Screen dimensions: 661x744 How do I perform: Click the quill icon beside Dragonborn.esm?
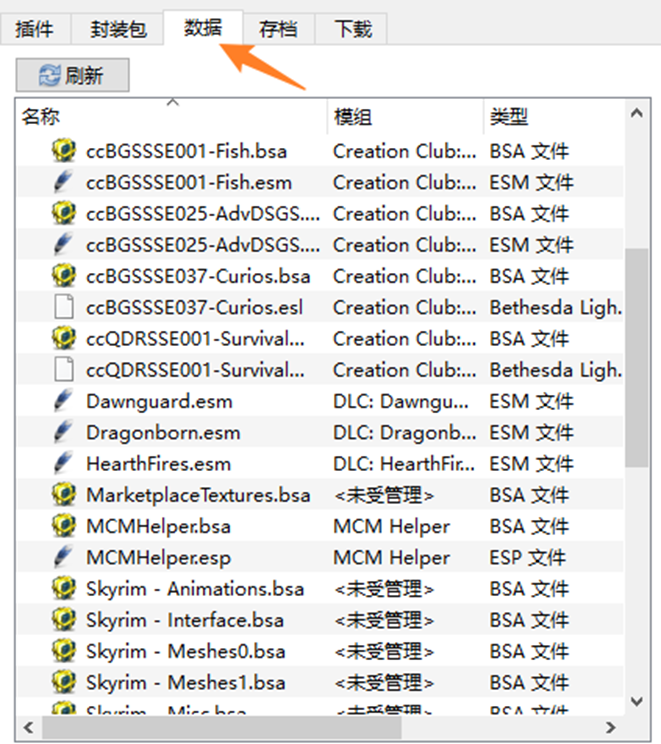64,432
